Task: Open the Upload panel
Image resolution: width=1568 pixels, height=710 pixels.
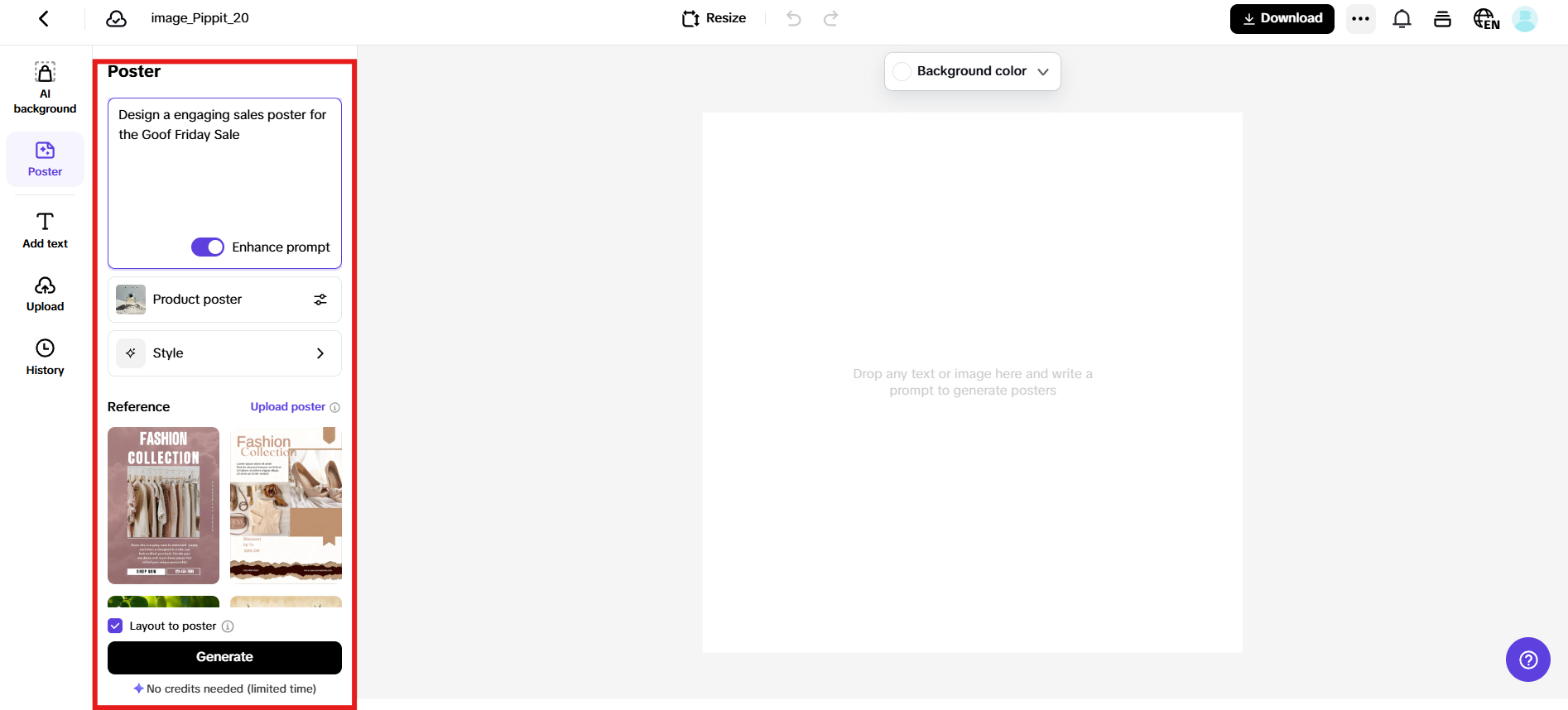Action: point(45,294)
